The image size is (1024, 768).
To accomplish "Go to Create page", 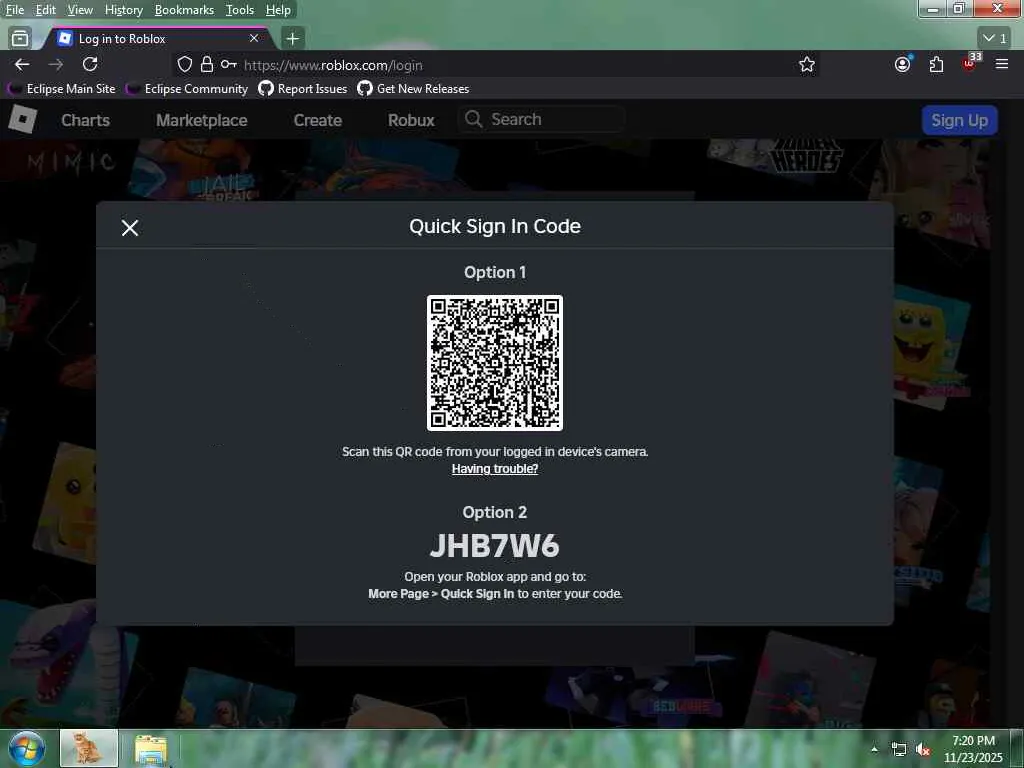I will 318,120.
